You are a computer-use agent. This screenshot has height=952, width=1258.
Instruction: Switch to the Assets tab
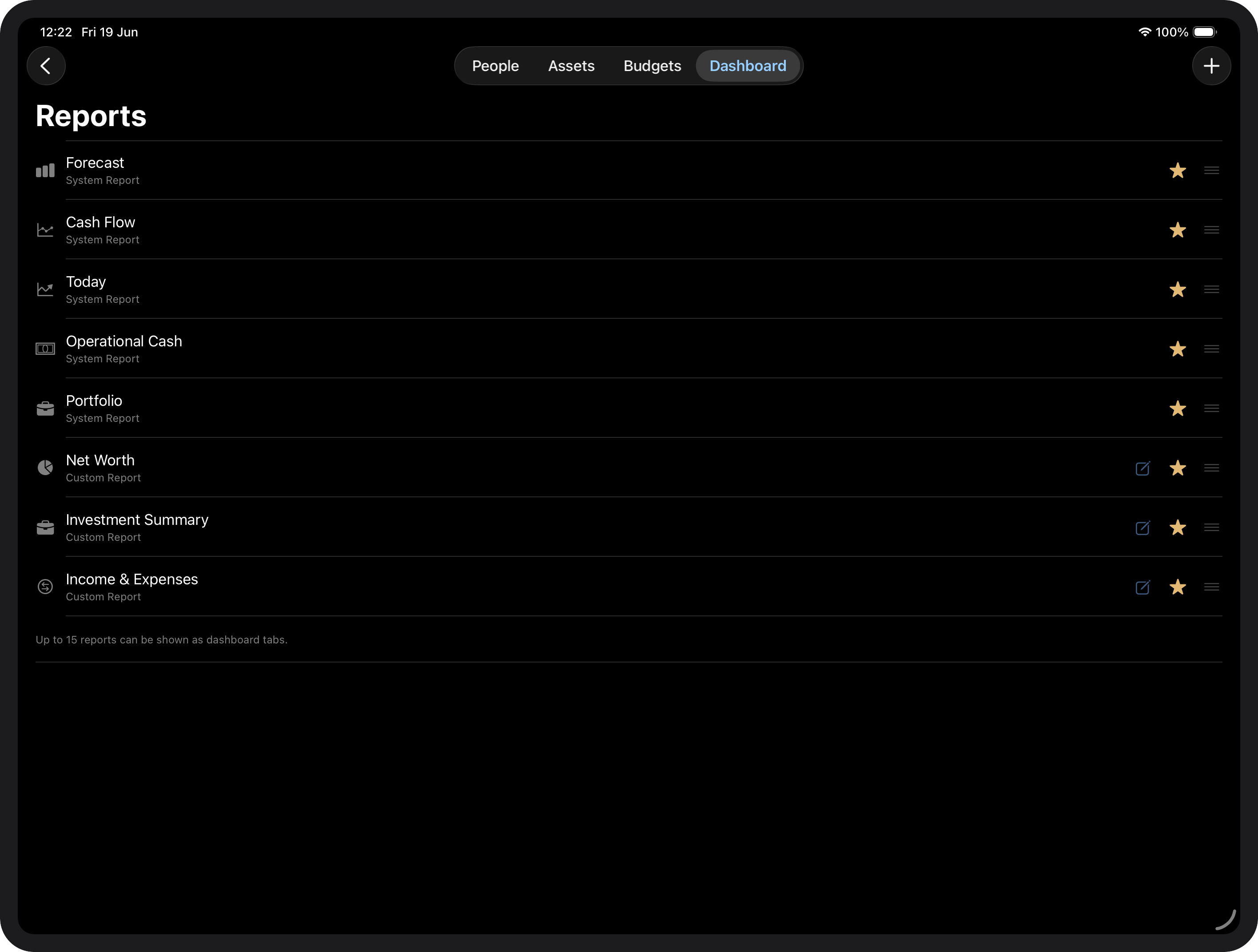tap(571, 66)
